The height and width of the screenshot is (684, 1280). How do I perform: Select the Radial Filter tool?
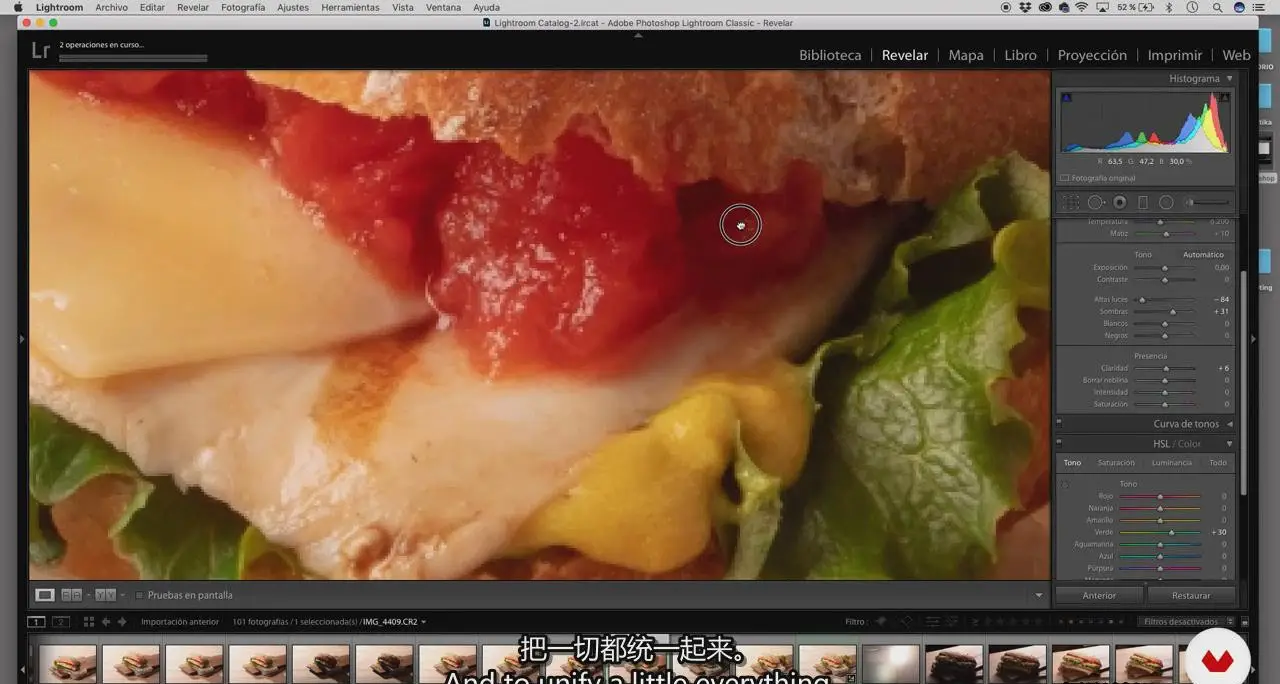click(x=1166, y=202)
